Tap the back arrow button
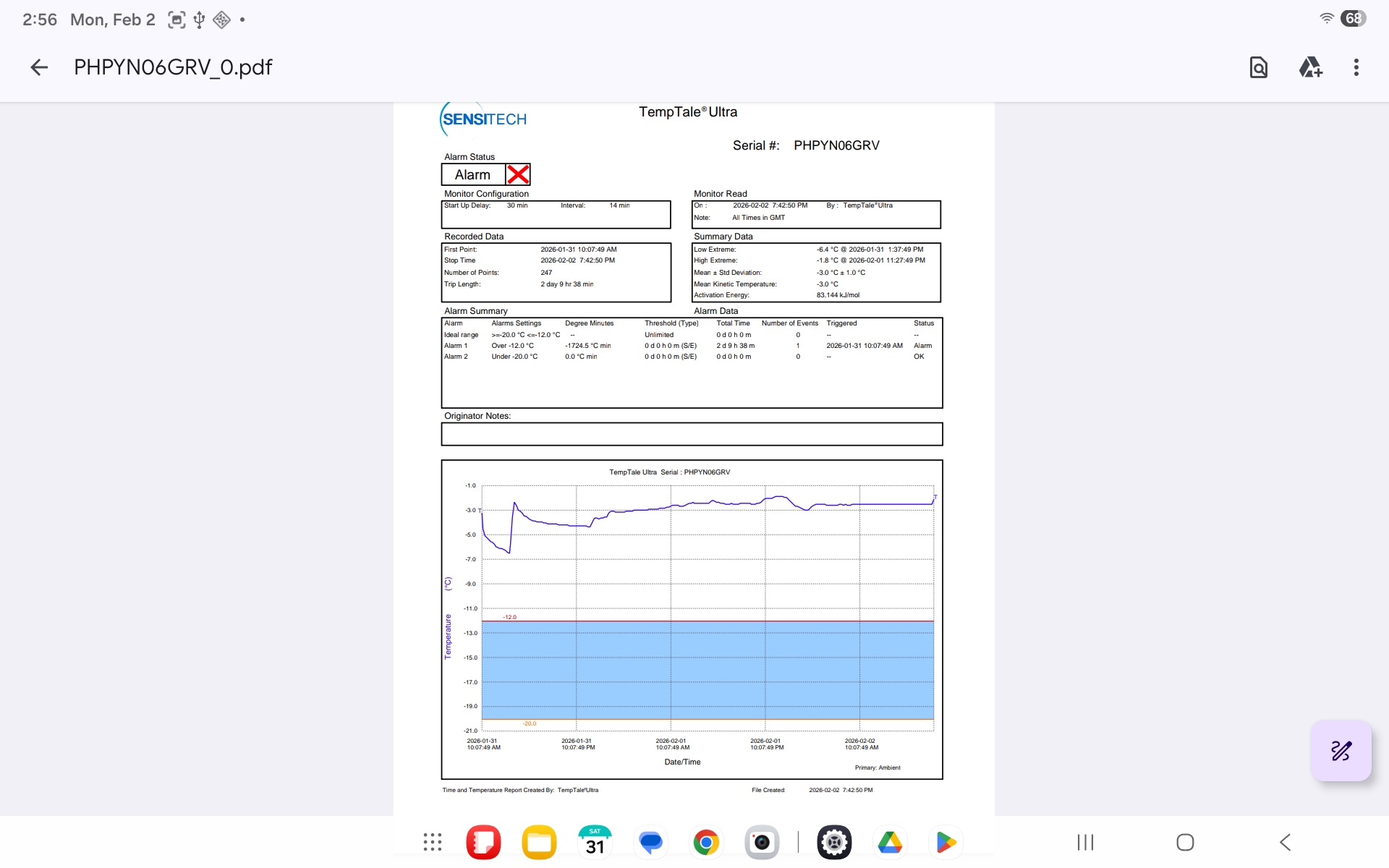This screenshot has height=868, width=1389. pyautogui.click(x=39, y=67)
